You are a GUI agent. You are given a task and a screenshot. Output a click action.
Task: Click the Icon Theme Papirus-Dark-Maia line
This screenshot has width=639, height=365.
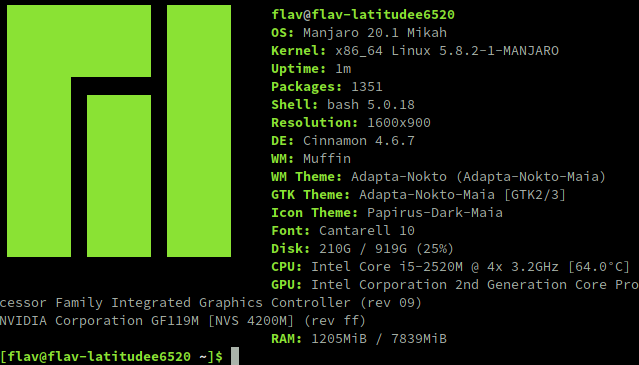point(387,212)
